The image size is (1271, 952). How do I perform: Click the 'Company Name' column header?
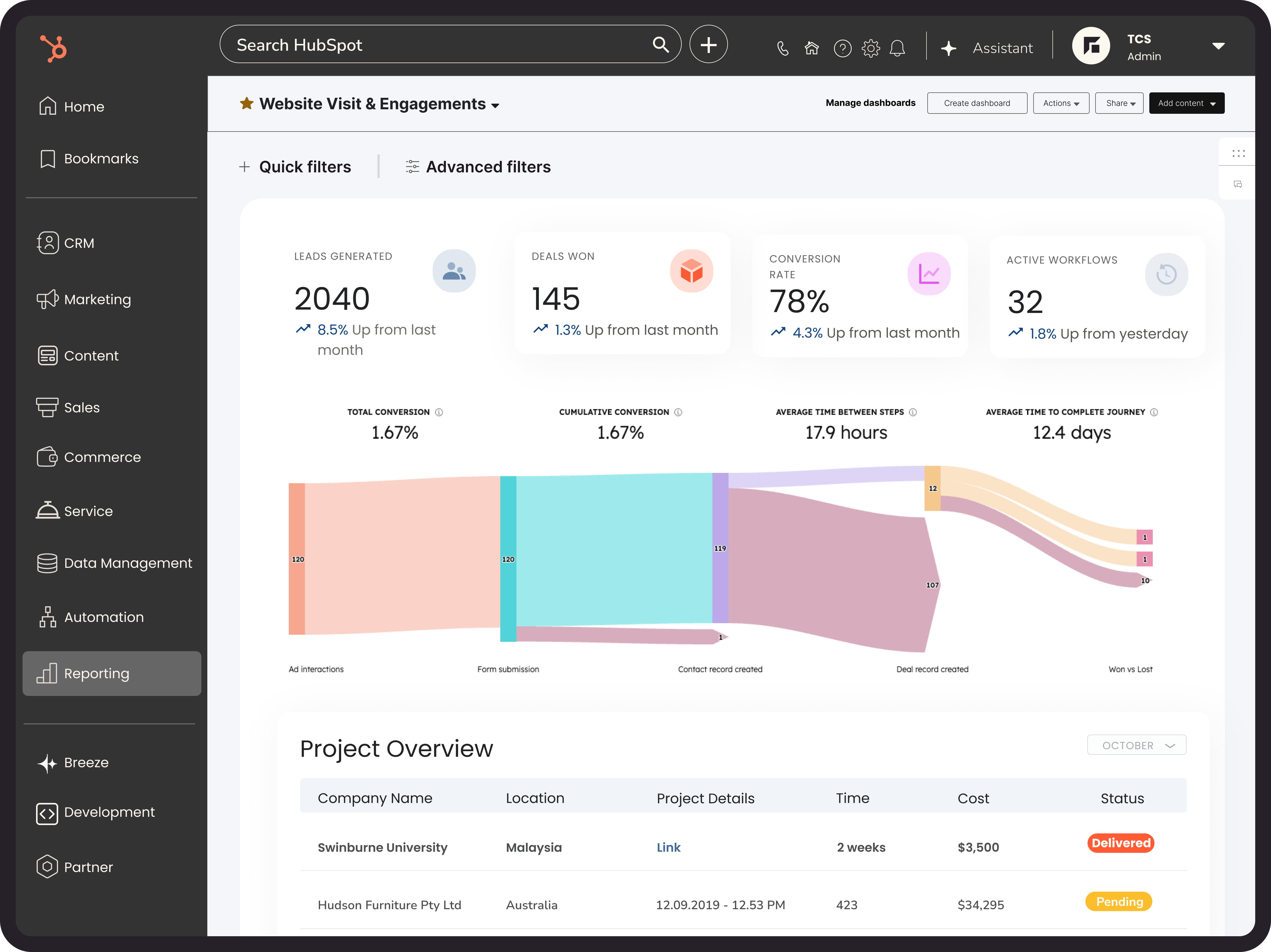pyautogui.click(x=375, y=798)
